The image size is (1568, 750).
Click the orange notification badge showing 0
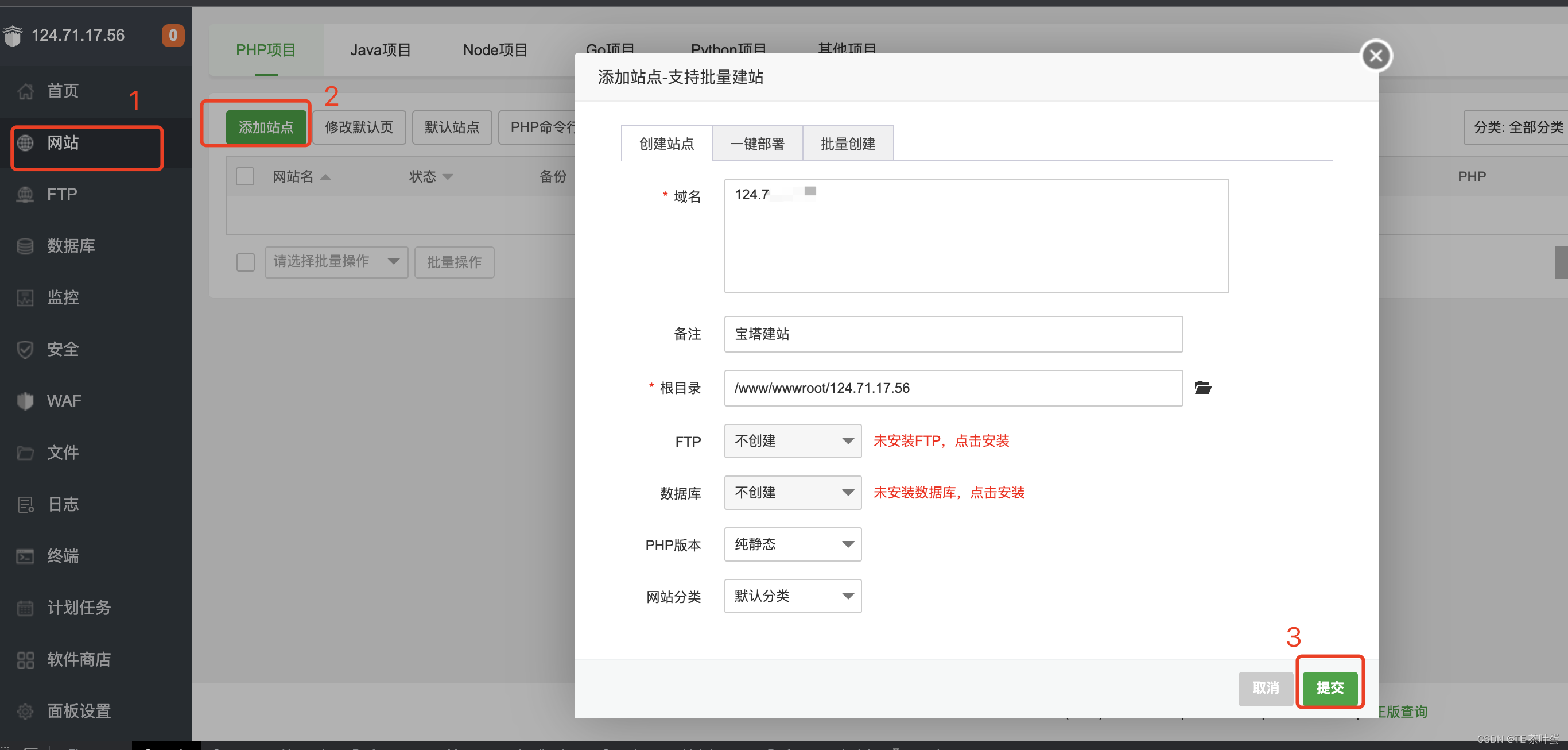point(173,36)
